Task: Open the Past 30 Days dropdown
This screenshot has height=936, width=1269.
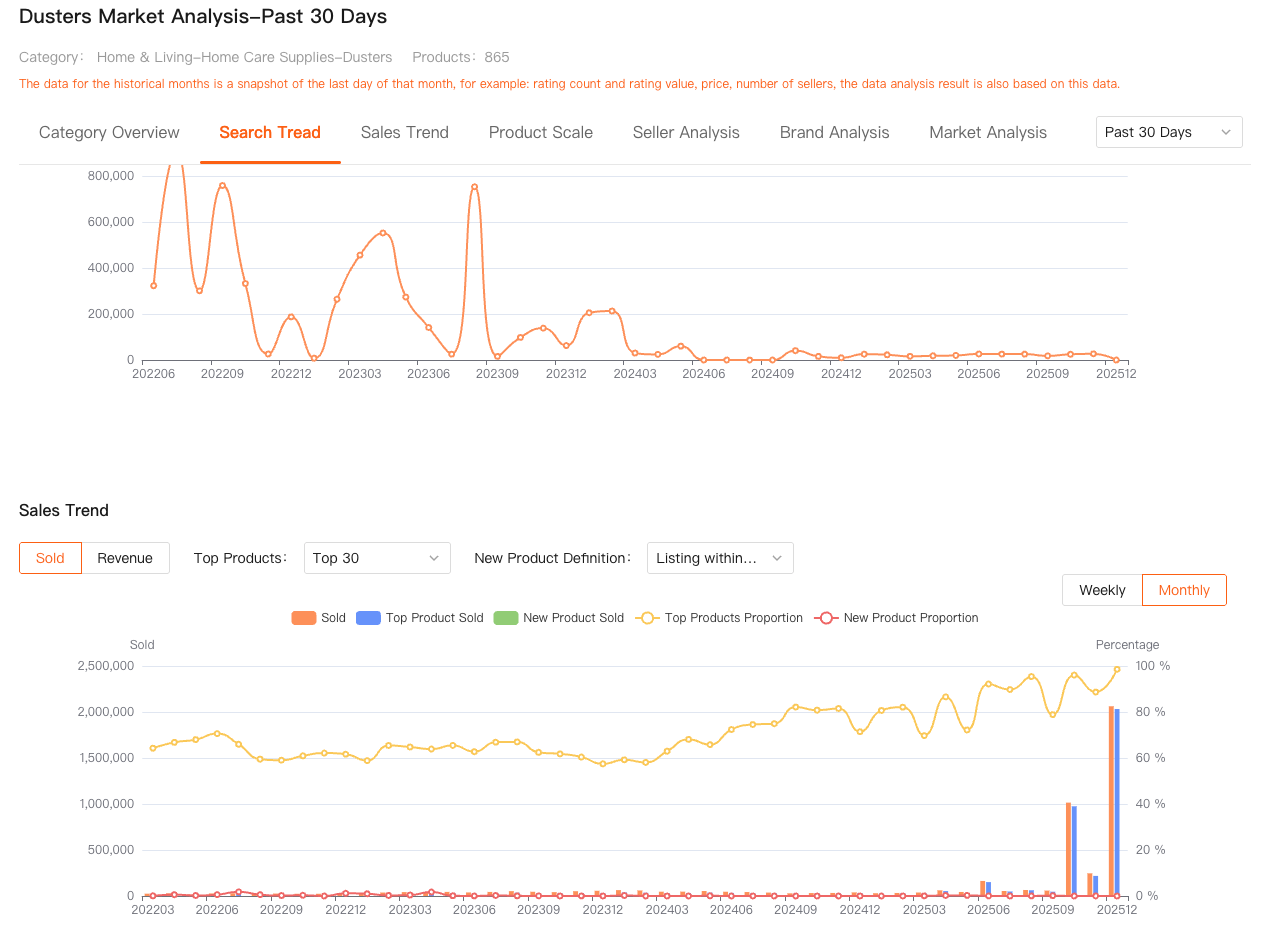Action: point(1168,132)
